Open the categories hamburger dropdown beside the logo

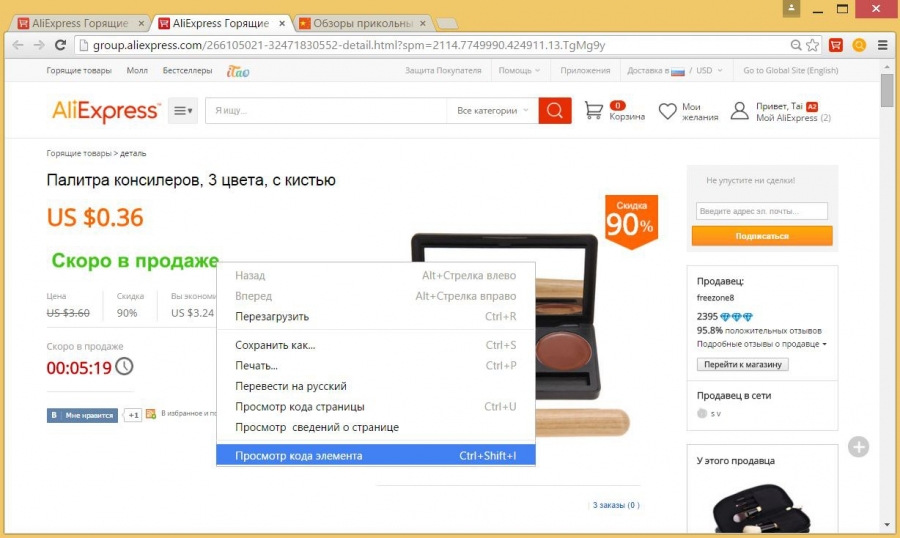tap(183, 110)
